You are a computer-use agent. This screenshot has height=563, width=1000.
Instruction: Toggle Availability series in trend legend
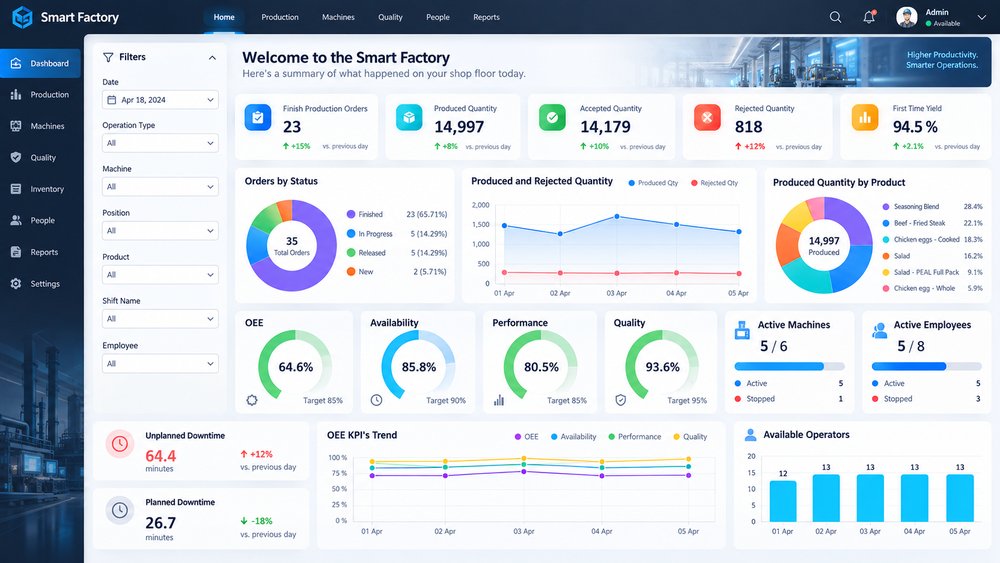(573, 437)
